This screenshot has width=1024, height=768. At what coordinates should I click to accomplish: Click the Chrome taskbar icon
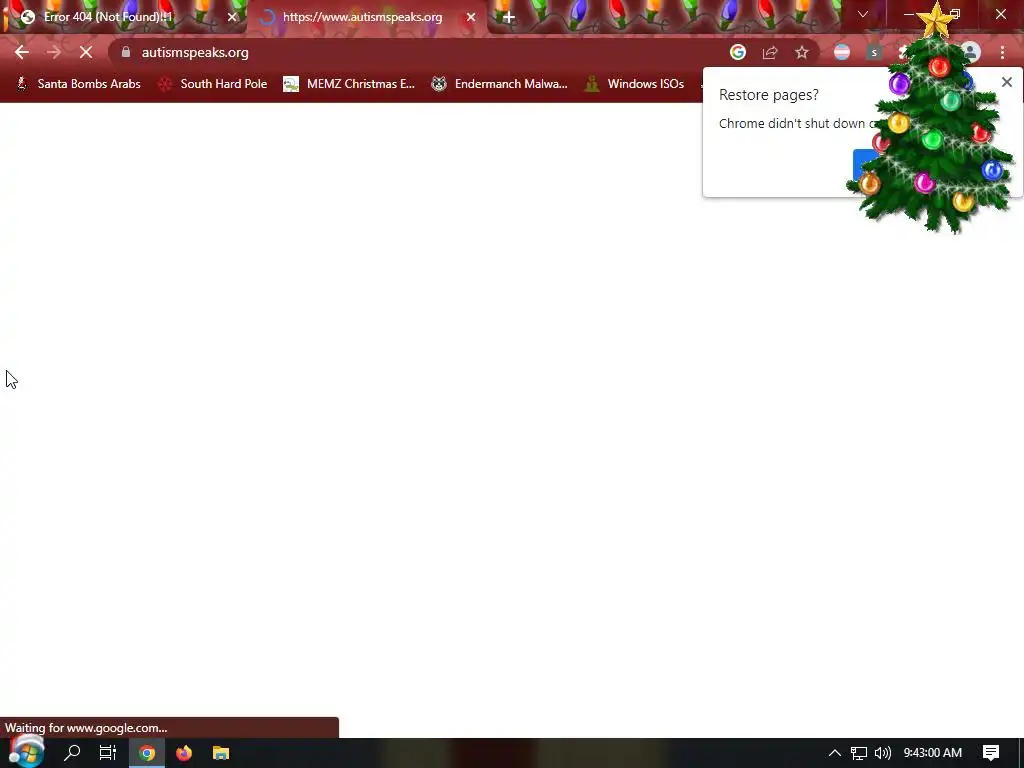(x=147, y=753)
